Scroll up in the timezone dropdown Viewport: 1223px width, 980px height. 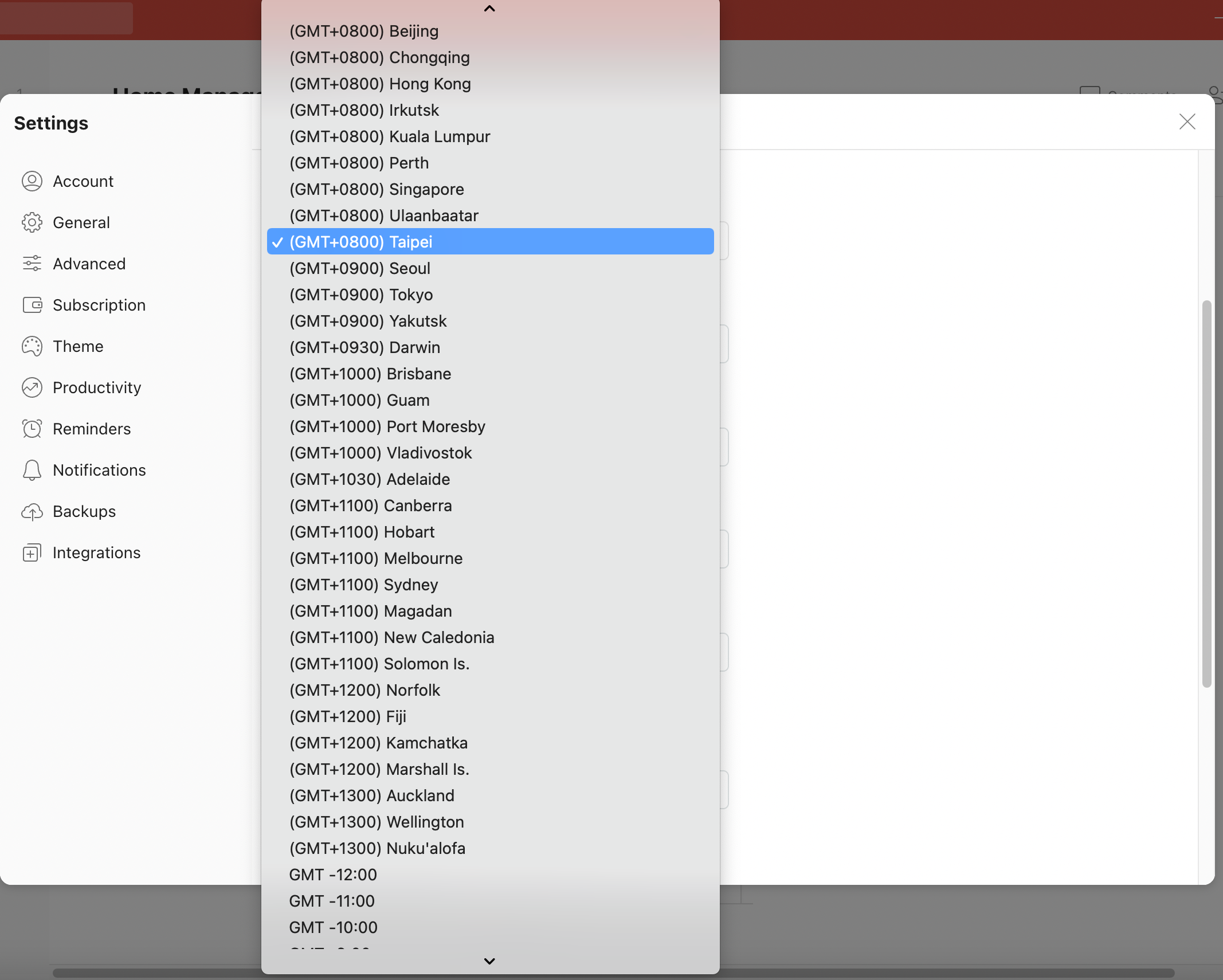pyautogui.click(x=490, y=8)
